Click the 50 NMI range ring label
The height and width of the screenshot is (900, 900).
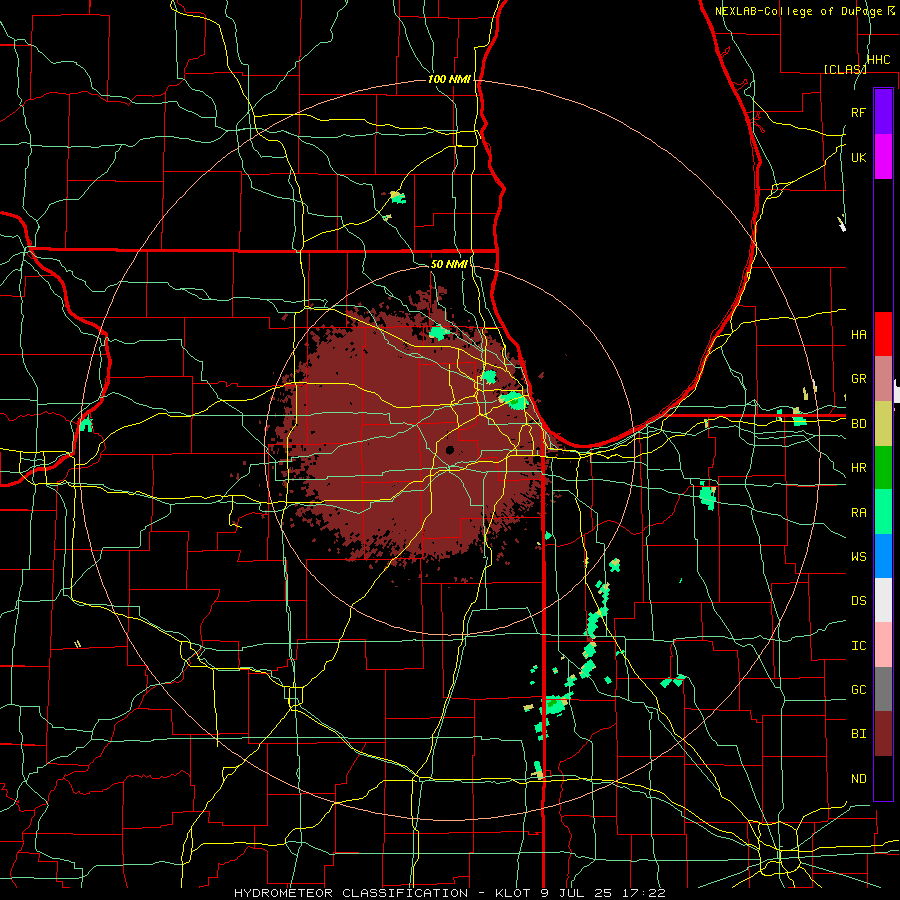(449, 264)
